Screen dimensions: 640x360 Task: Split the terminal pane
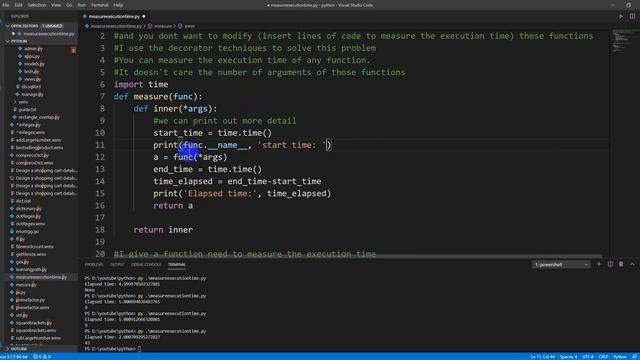(x=610, y=264)
